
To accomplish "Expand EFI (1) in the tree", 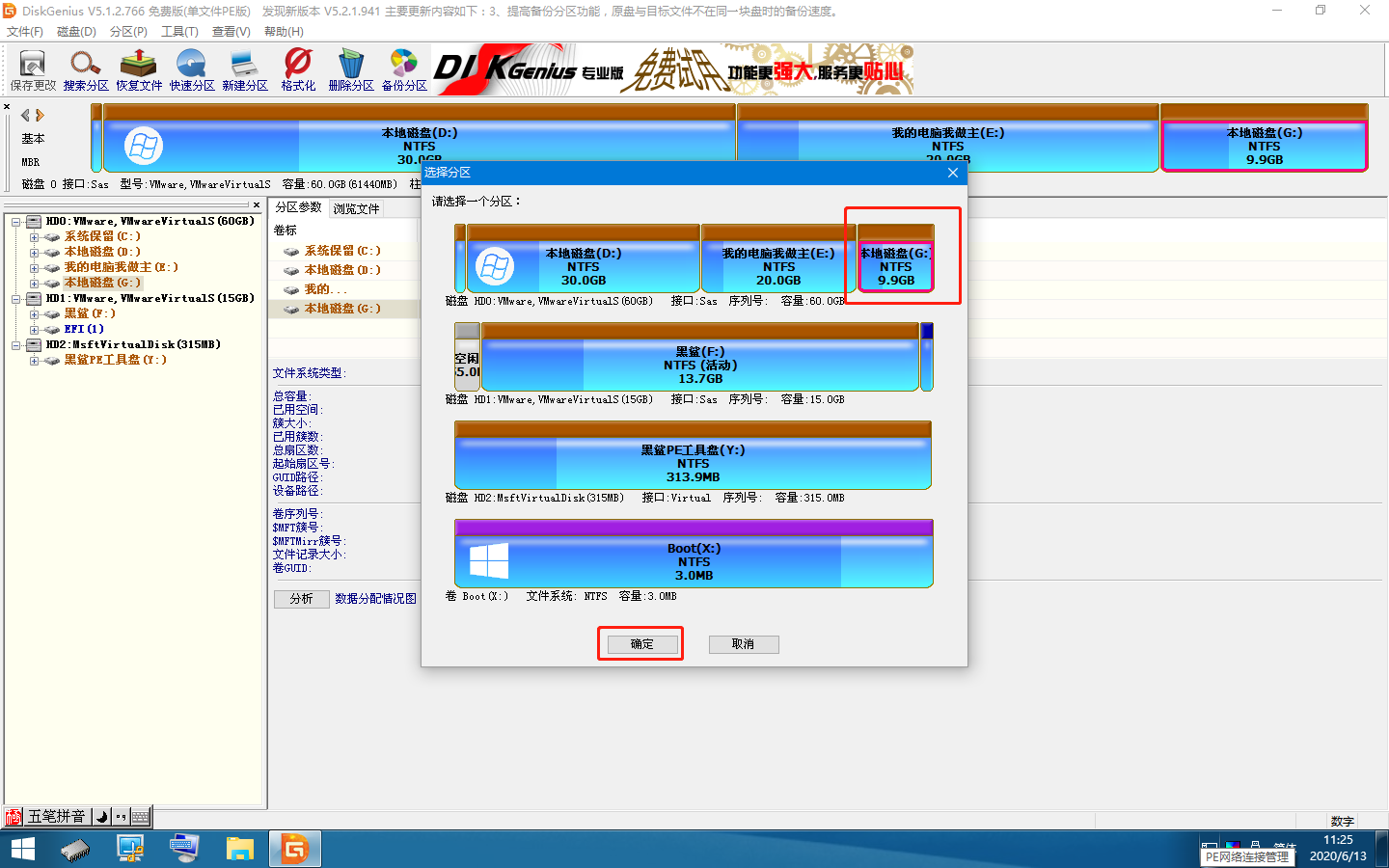I will tap(34, 330).
